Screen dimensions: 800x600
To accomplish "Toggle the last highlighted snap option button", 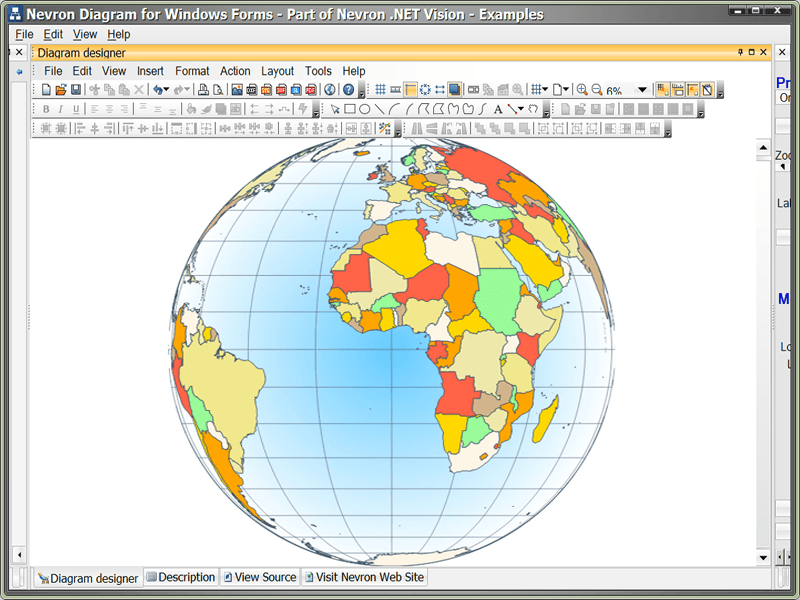I will tap(707, 90).
